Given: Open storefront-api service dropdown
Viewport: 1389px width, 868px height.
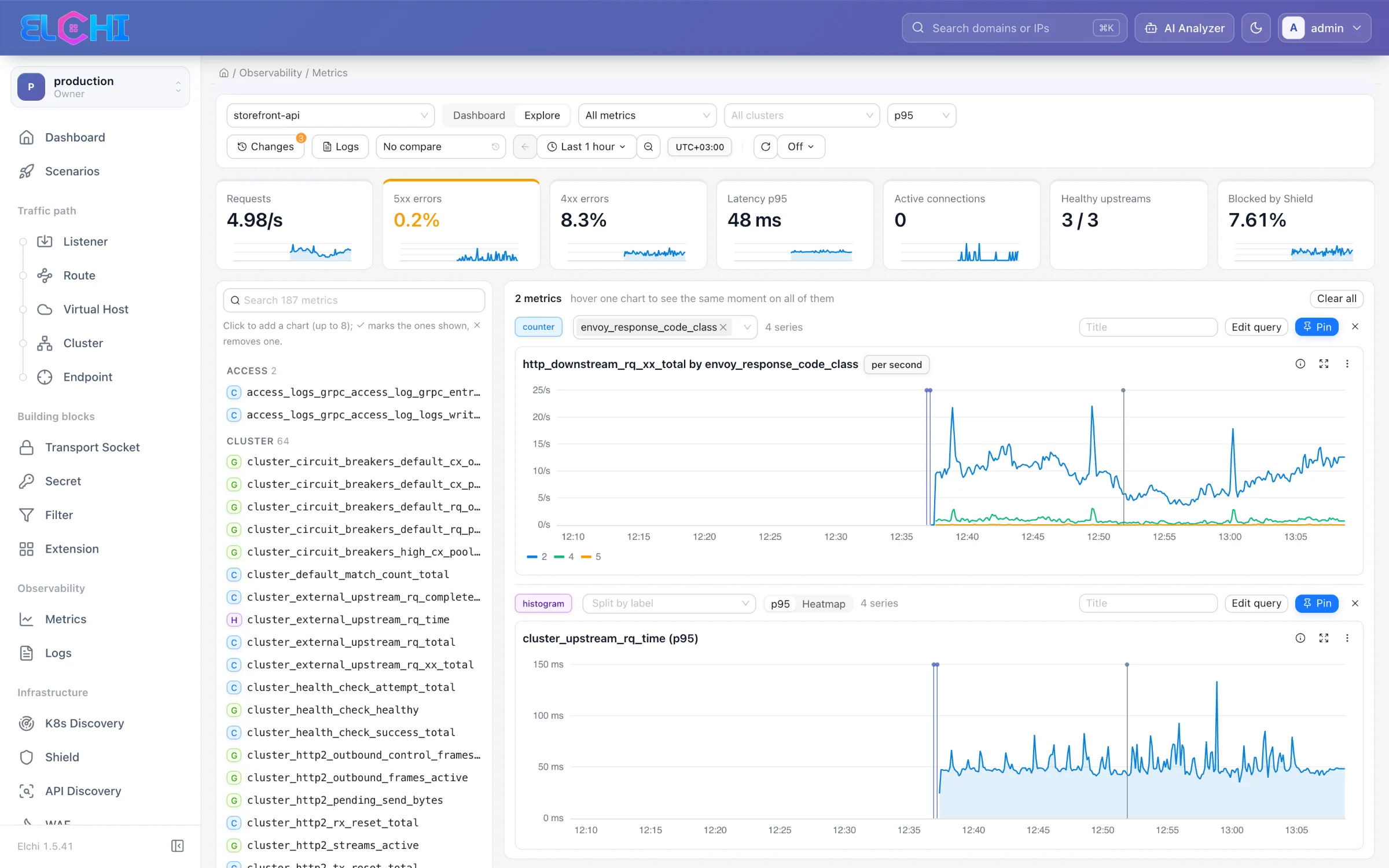Looking at the screenshot, I should 330,115.
